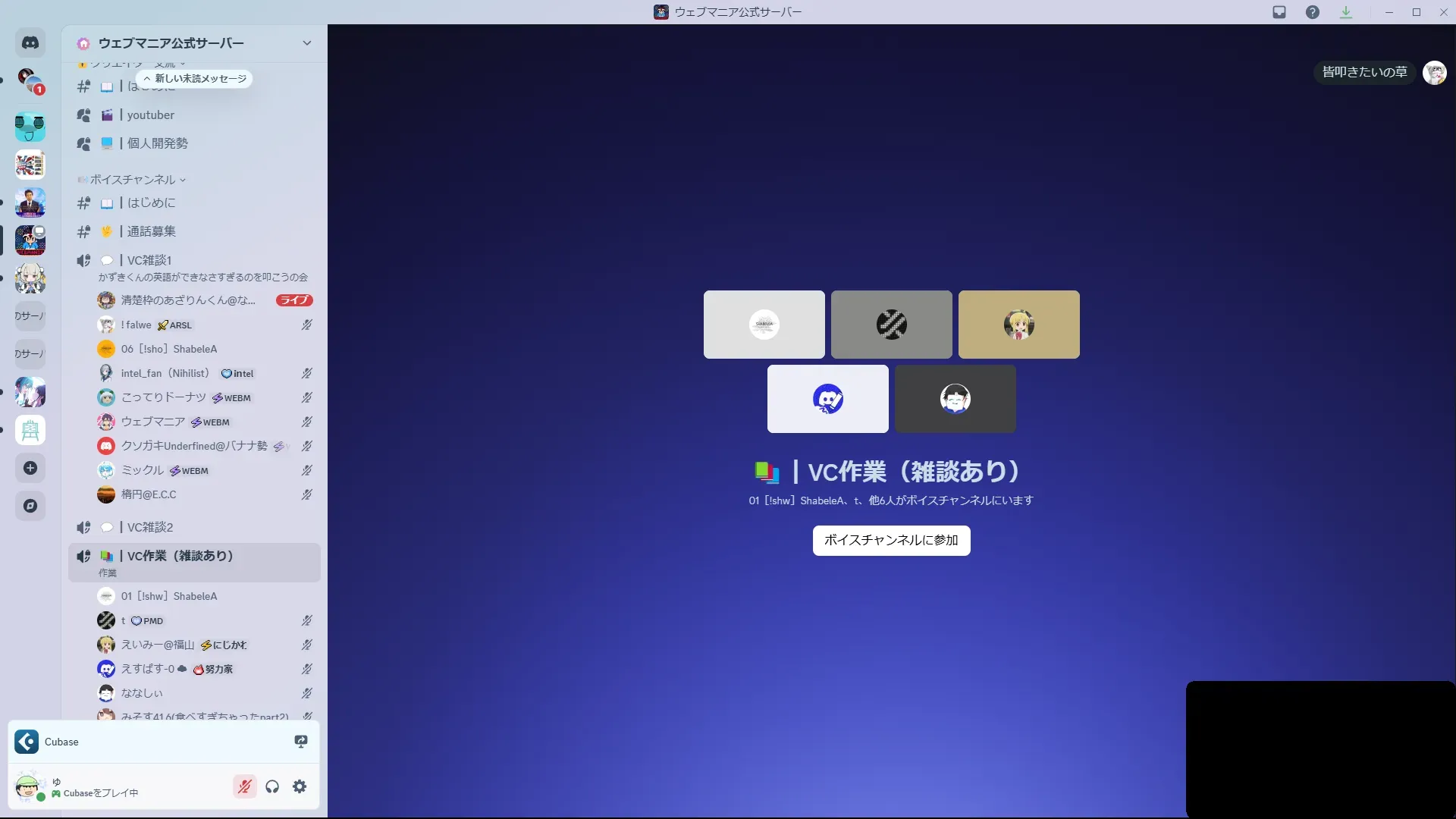This screenshot has height=819, width=1456.
Task: Open the Explore Discoverable Servers compass icon
Action: pos(30,506)
